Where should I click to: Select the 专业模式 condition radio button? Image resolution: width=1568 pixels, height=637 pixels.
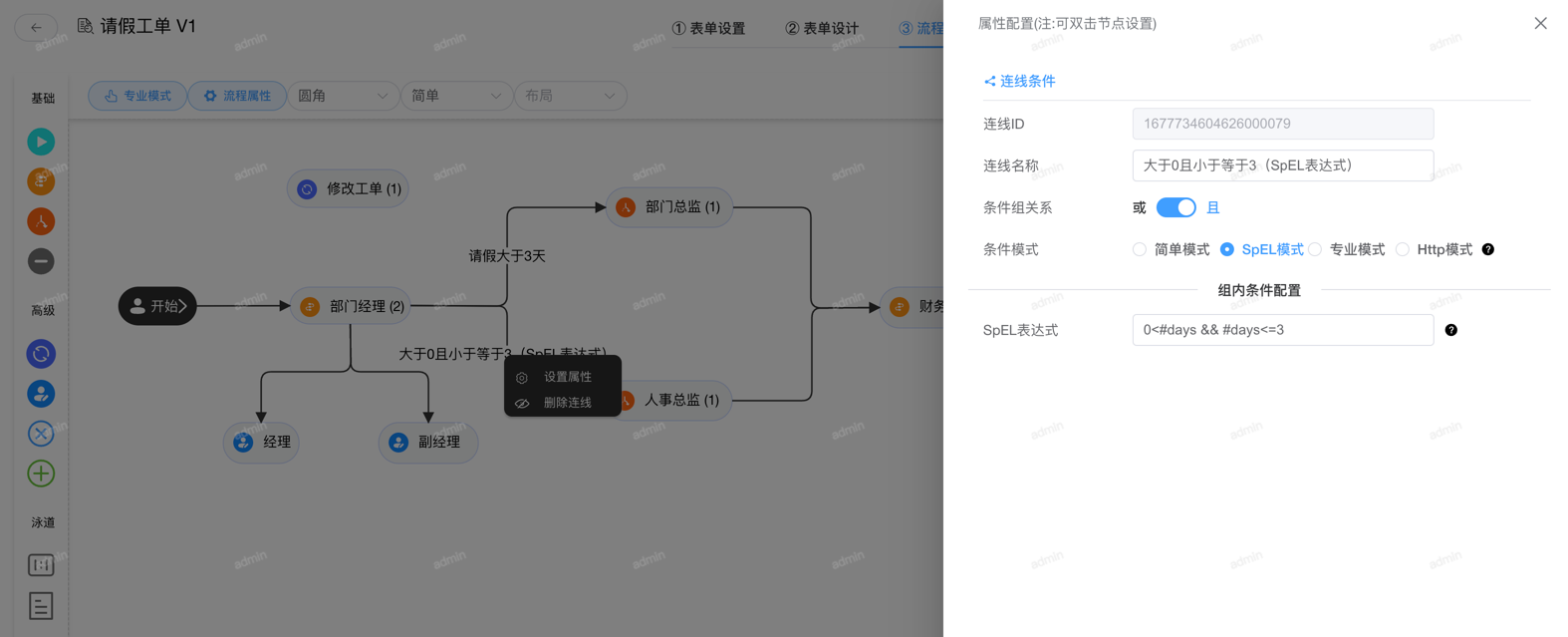click(1316, 249)
